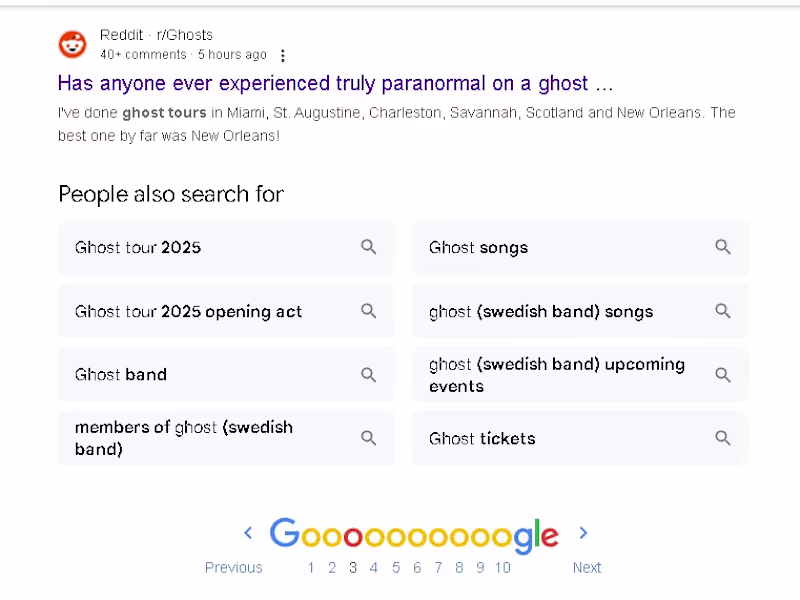Click the Previous pagination link
This screenshot has height=600, width=800.
[x=233, y=567]
